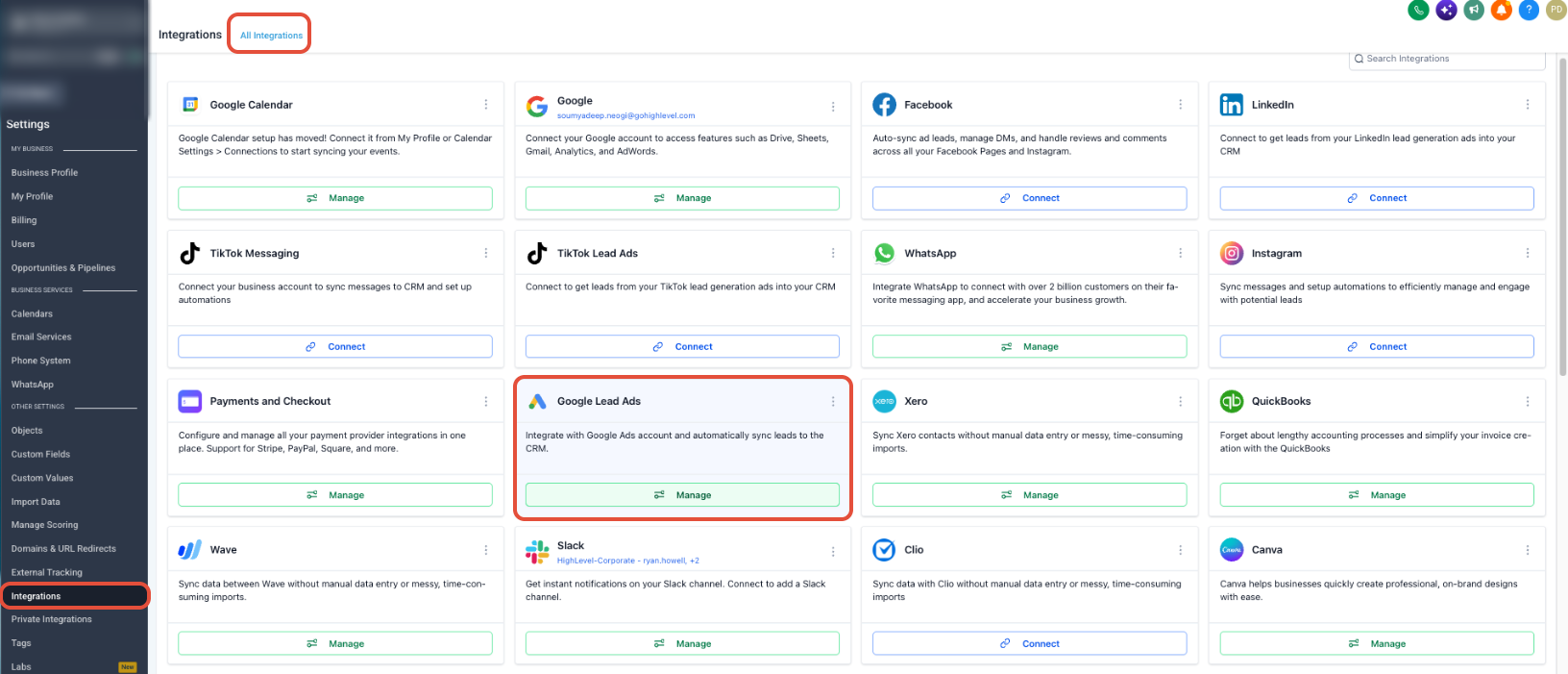Open TikTok Messaging card options menu
The height and width of the screenshot is (674, 1568).
[x=486, y=253]
